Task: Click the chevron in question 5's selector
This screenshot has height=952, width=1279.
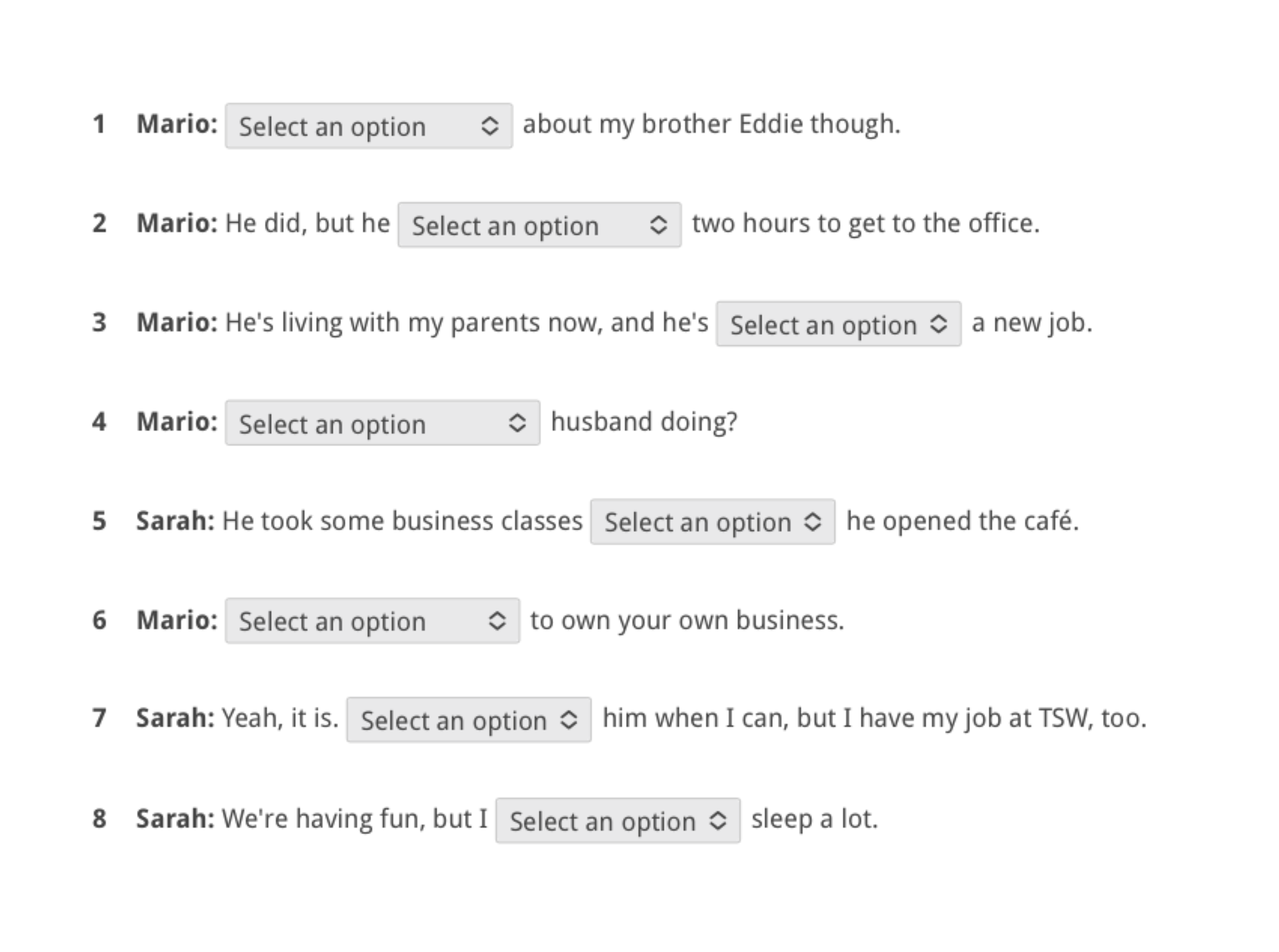Action: coord(814,522)
